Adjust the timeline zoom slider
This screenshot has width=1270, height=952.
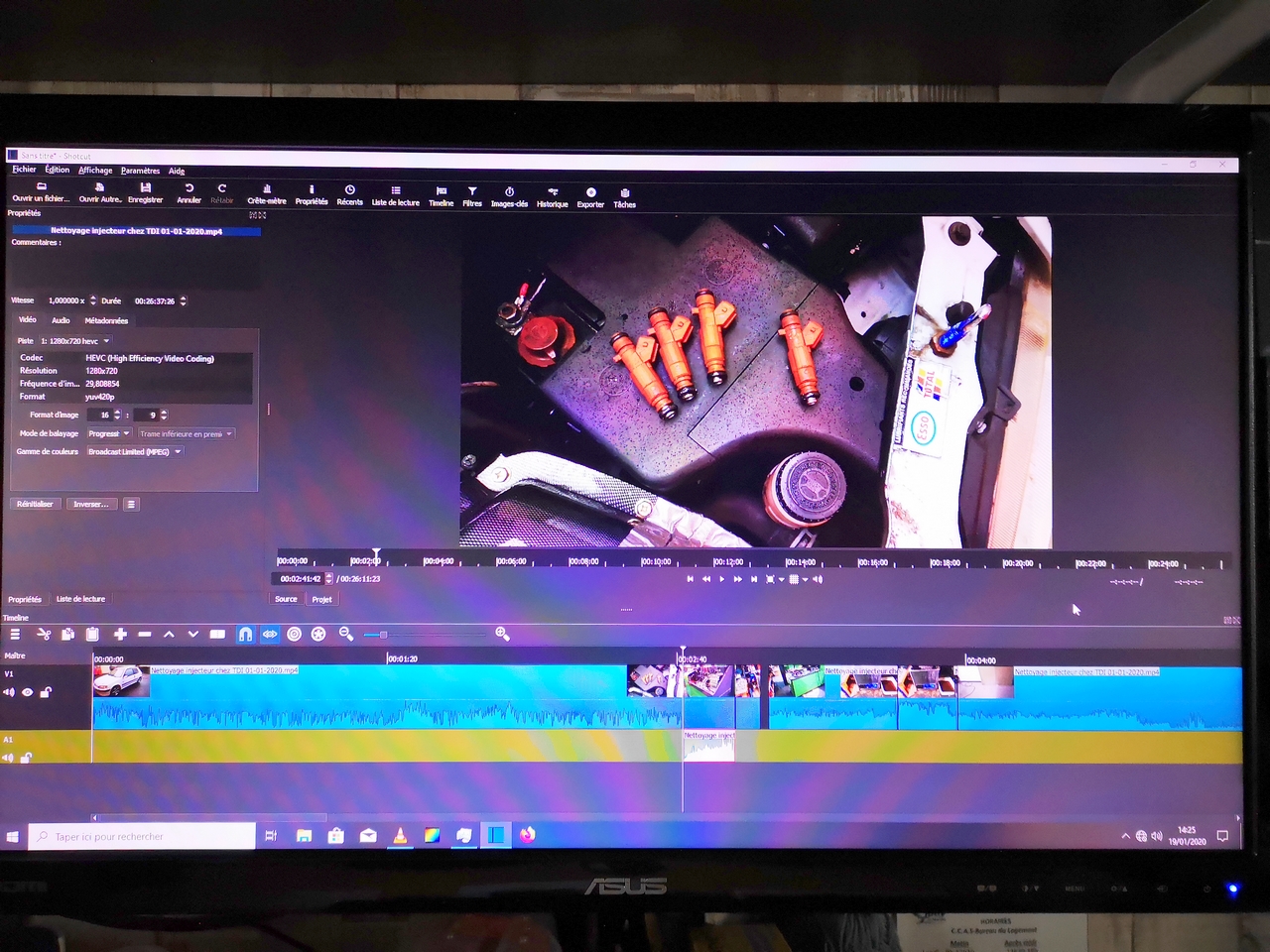pos(383,635)
